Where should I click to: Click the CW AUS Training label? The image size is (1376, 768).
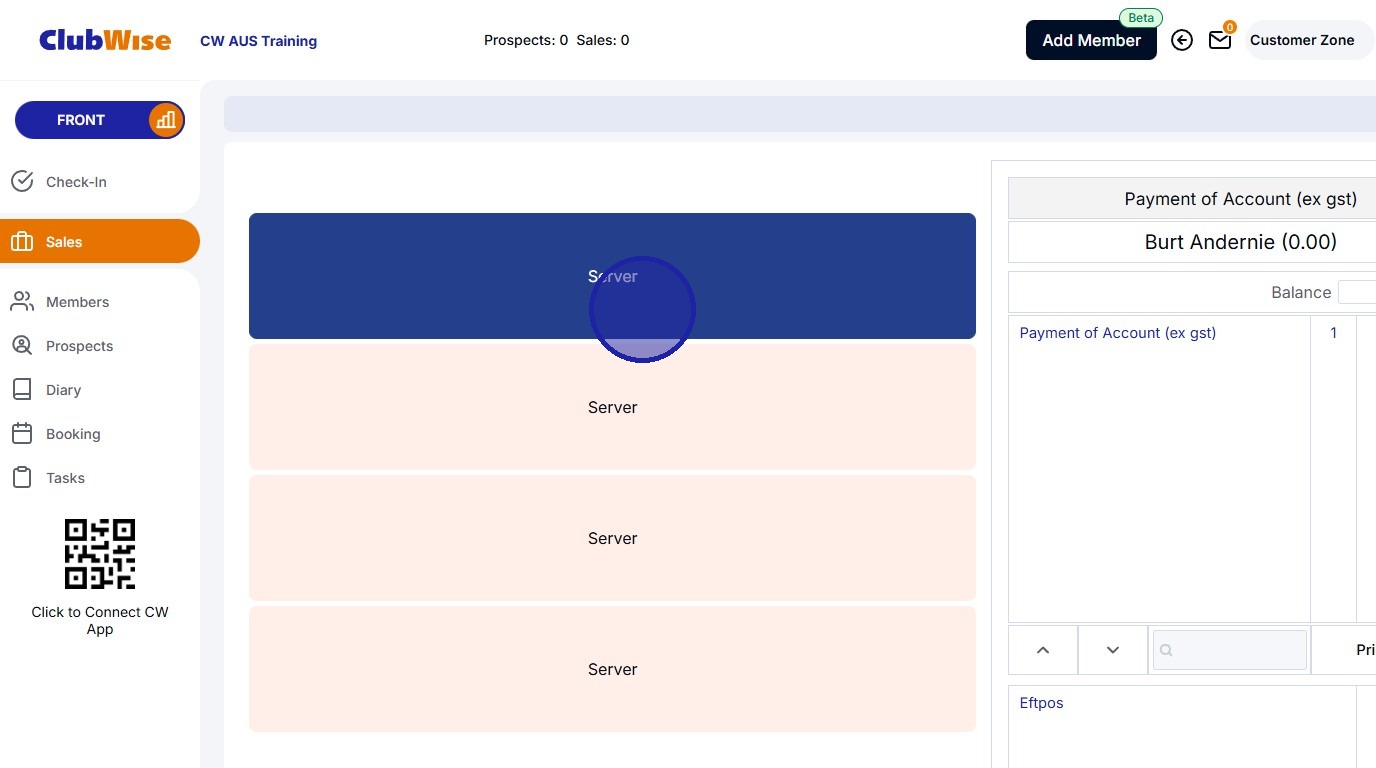pos(259,41)
